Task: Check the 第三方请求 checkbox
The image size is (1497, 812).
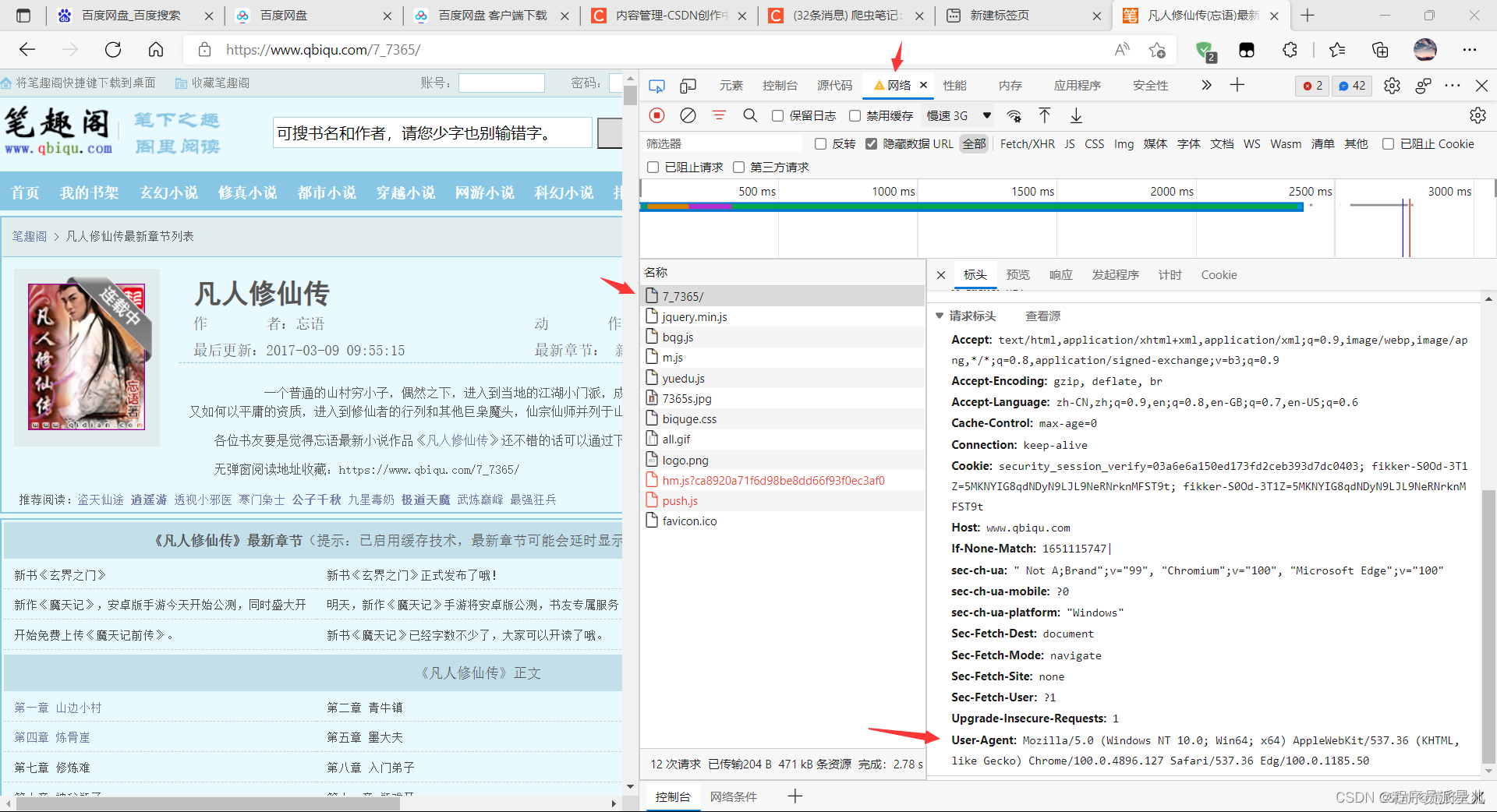Action: (738, 168)
